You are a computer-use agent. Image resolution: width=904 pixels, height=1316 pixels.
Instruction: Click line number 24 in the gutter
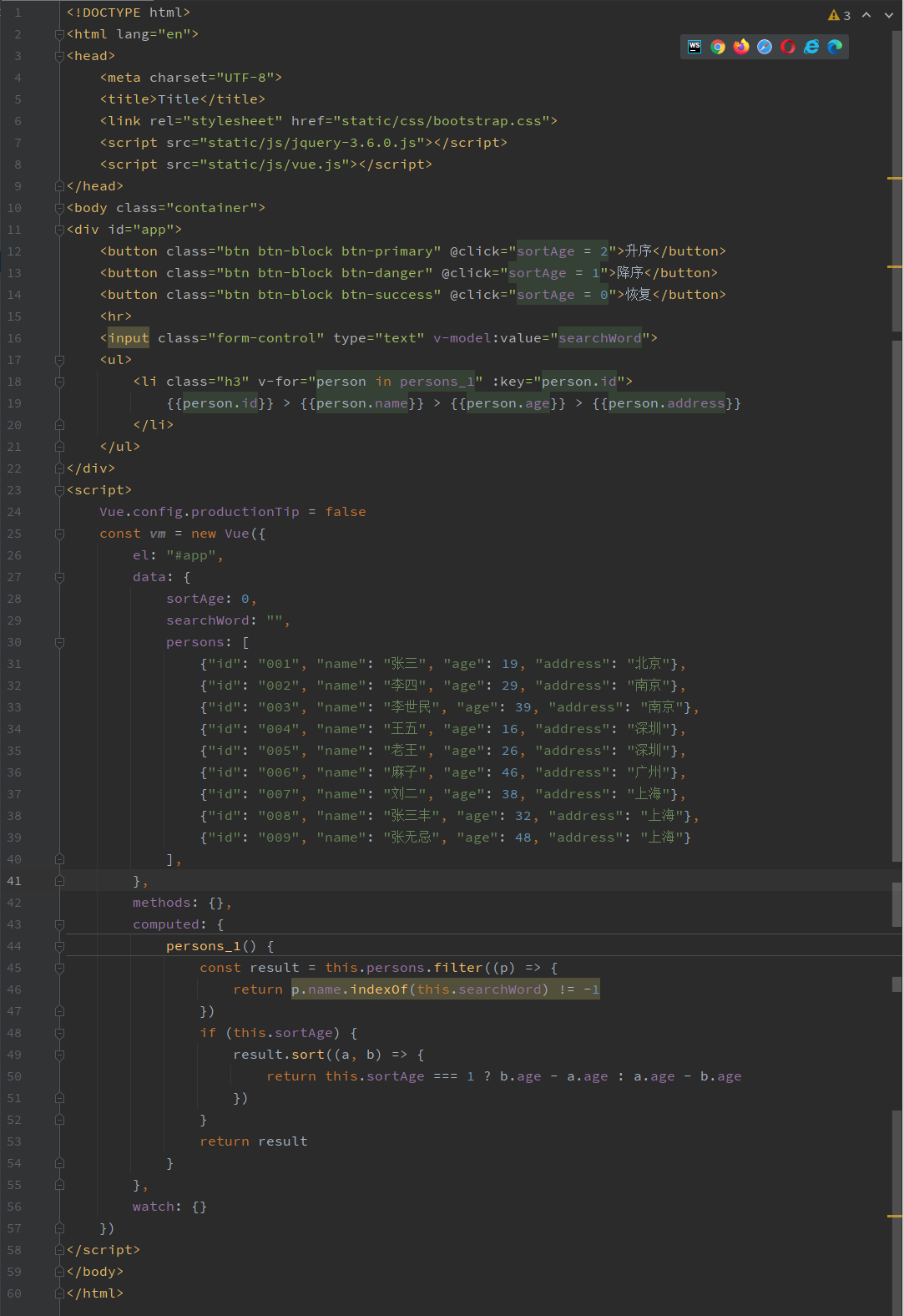click(14, 512)
